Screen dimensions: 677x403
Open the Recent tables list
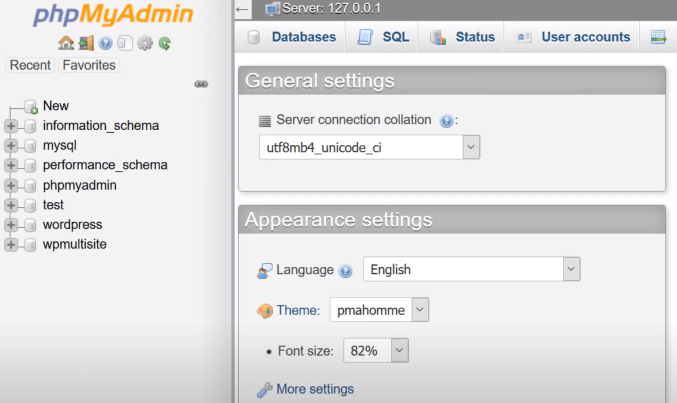coord(30,65)
